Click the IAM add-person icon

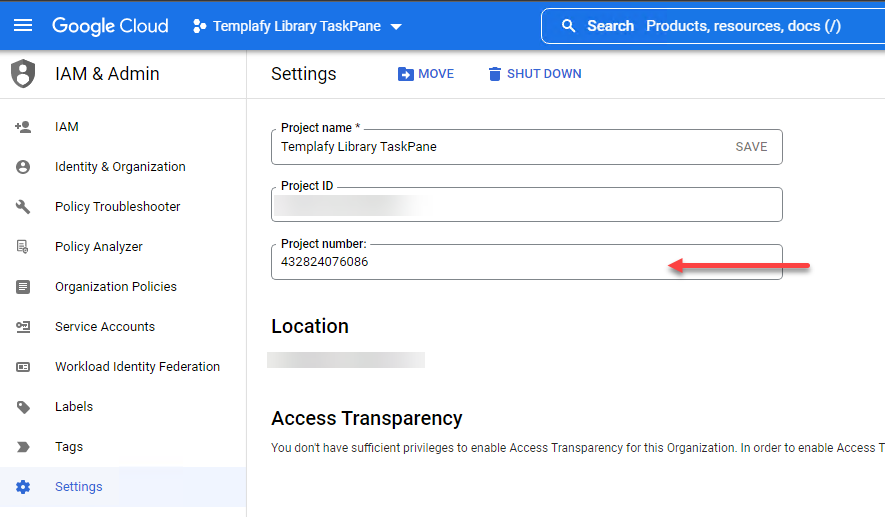[23, 127]
